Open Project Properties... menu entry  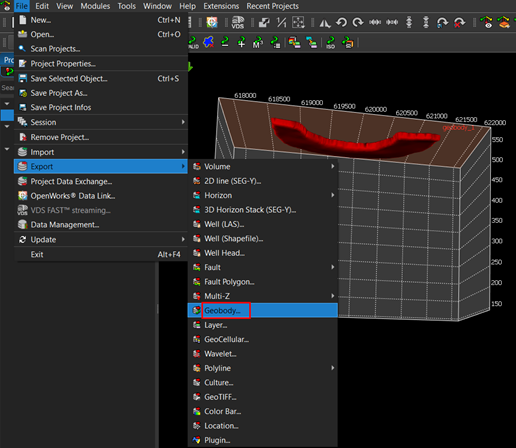point(101,63)
